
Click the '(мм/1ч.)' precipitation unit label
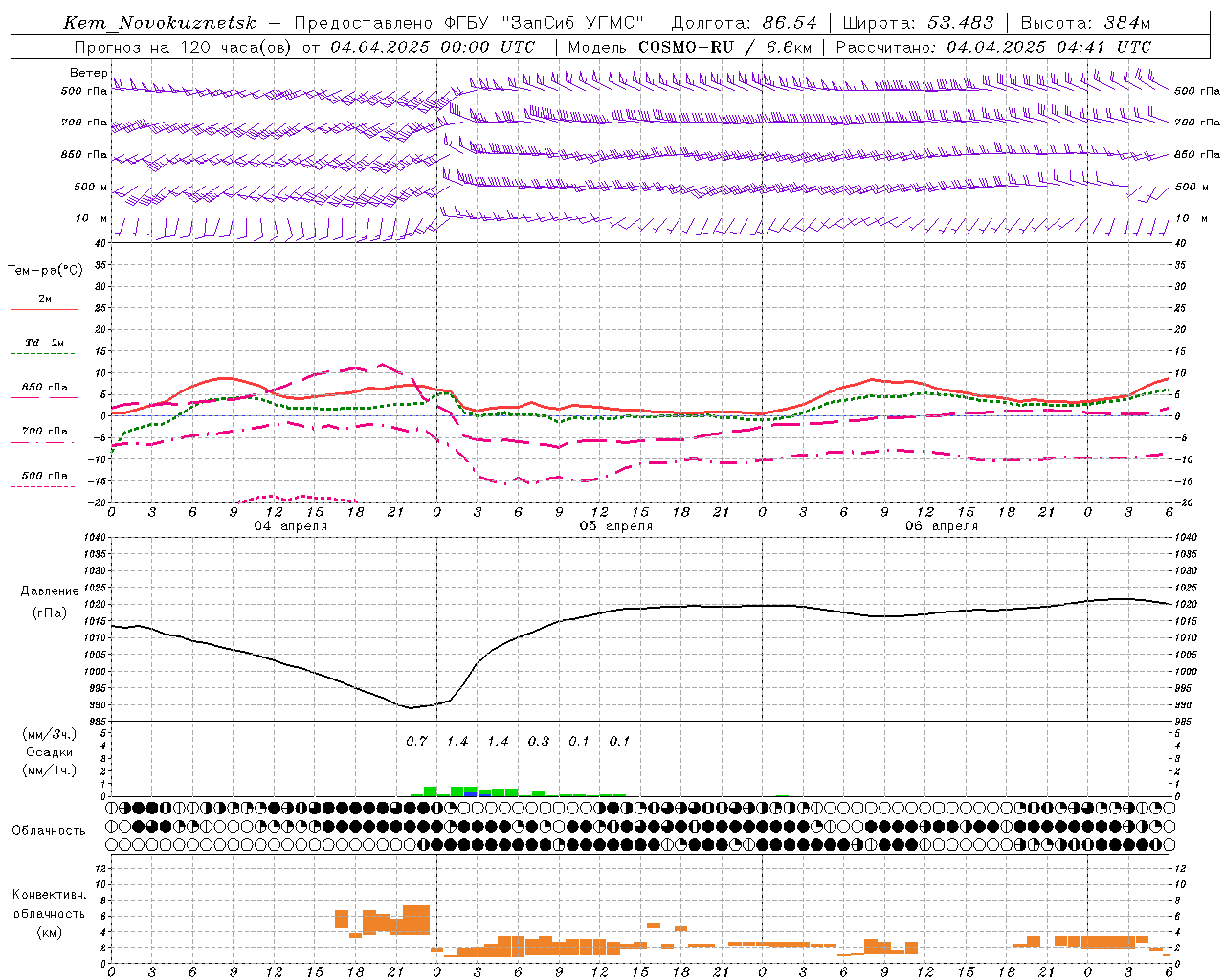[x=50, y=769]
